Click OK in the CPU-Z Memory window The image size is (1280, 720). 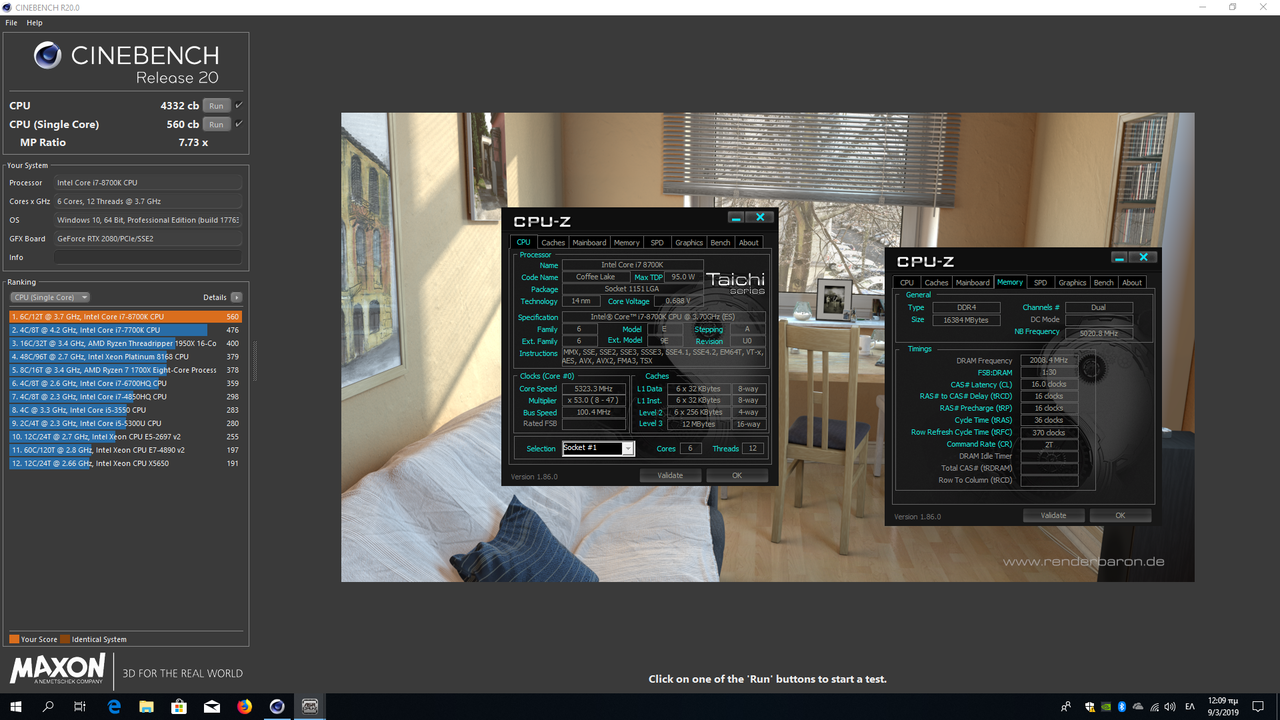1120,515
